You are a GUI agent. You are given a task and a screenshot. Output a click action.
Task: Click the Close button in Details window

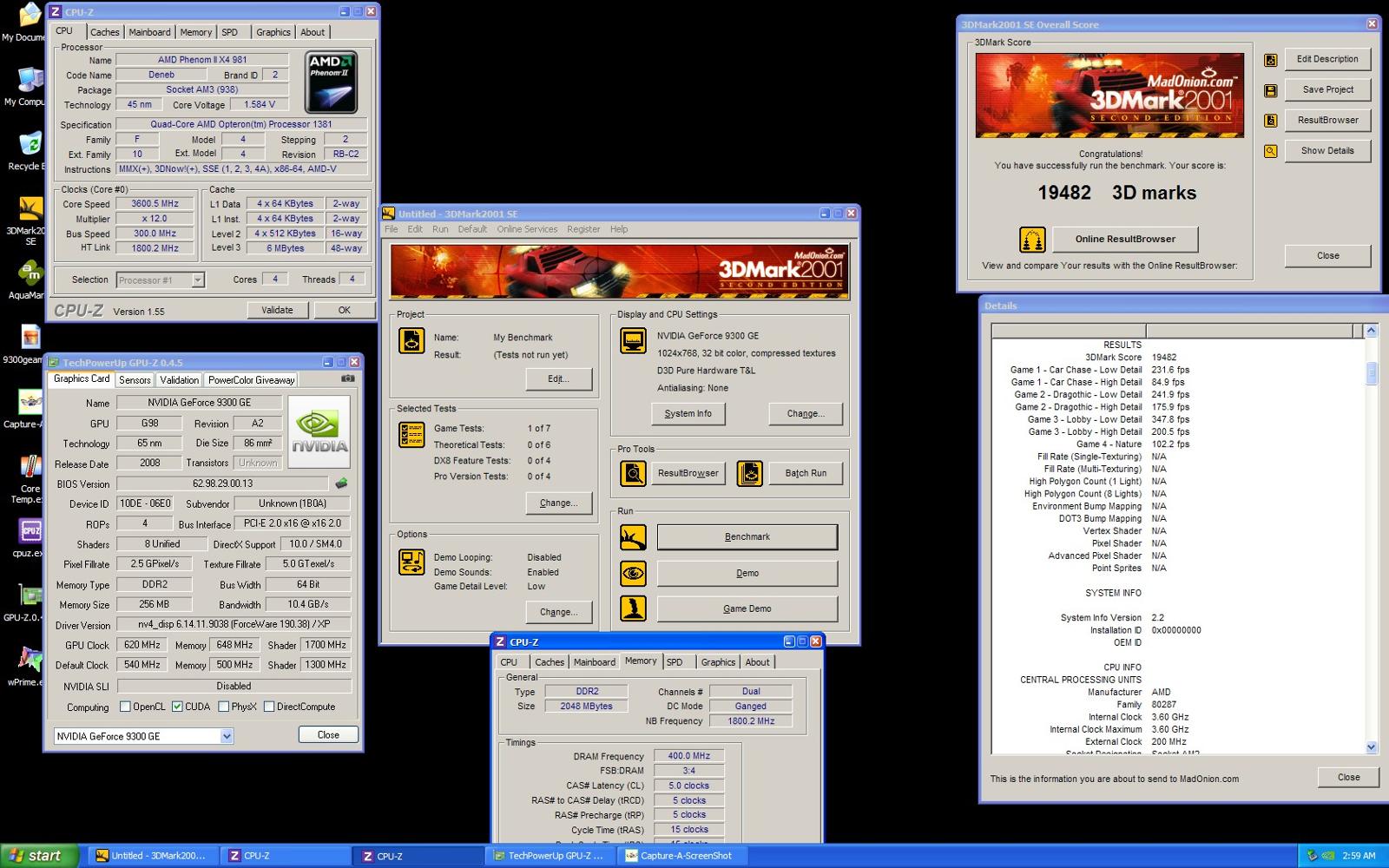click(1348, 777)
